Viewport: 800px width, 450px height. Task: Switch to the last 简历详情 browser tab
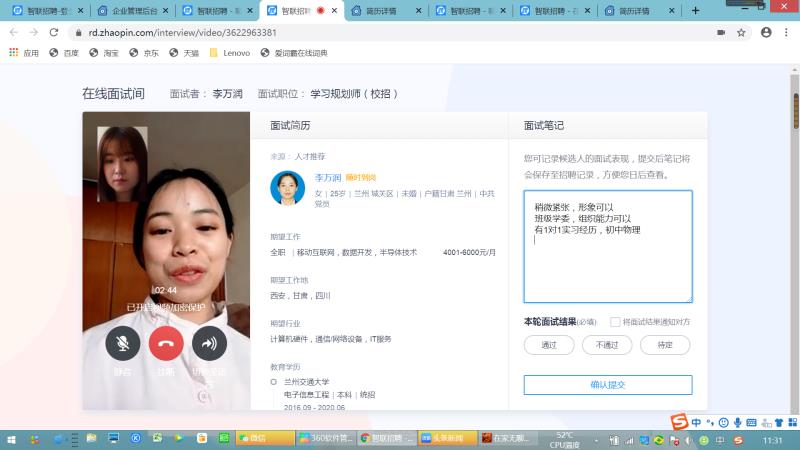(x=634, y=10)
